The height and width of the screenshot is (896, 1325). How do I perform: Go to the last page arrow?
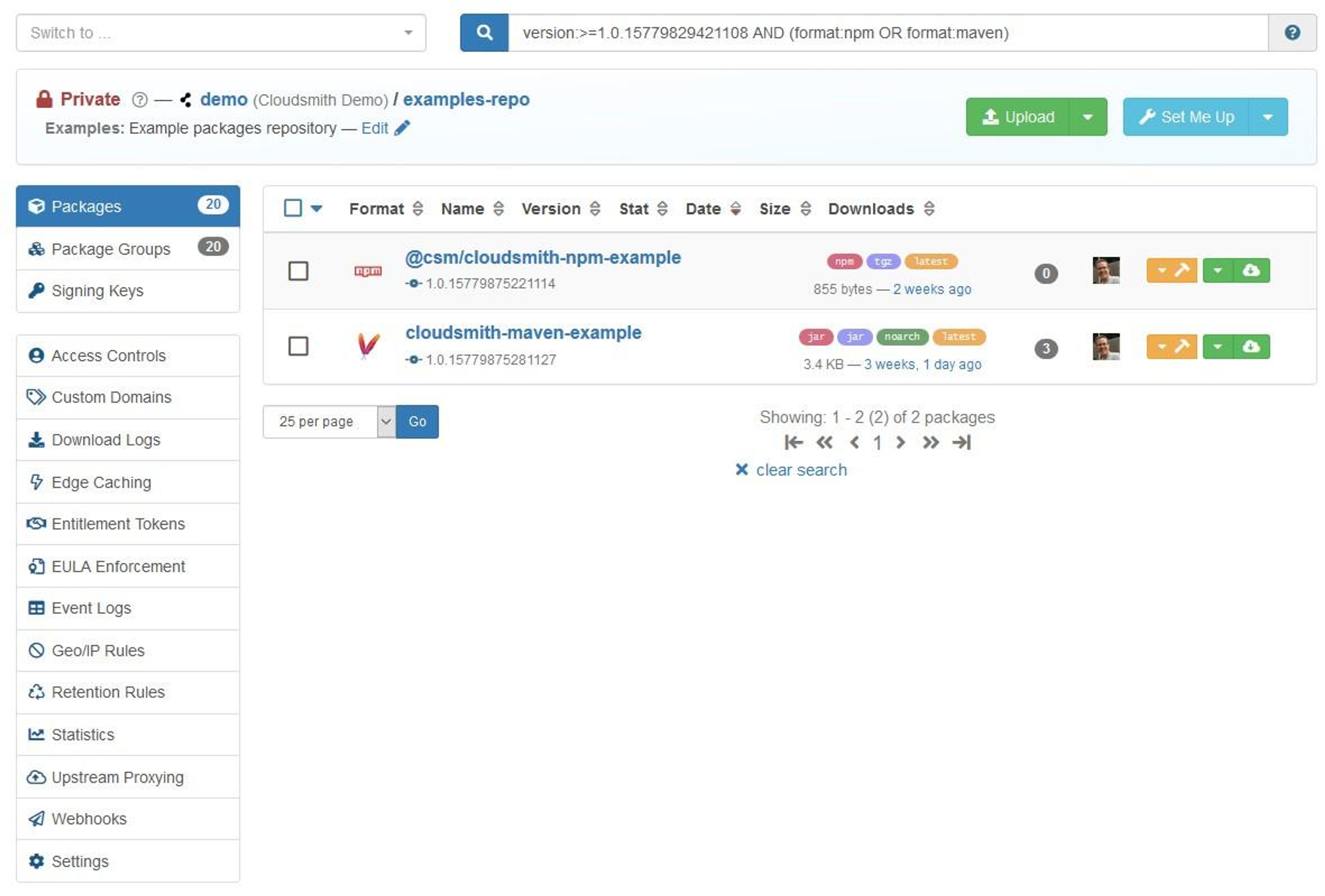pos(961,443)
